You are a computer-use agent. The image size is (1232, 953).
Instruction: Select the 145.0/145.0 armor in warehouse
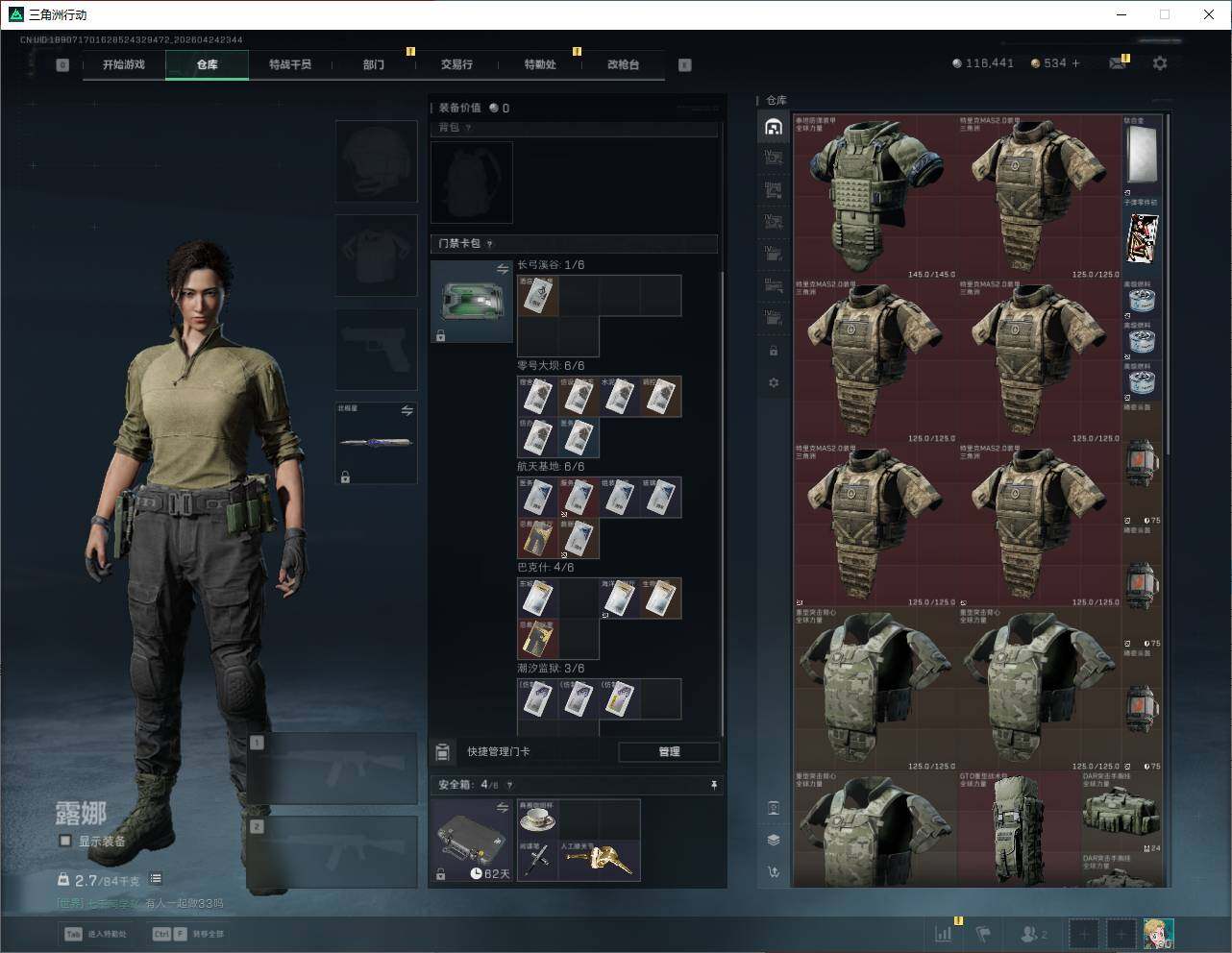876,198
